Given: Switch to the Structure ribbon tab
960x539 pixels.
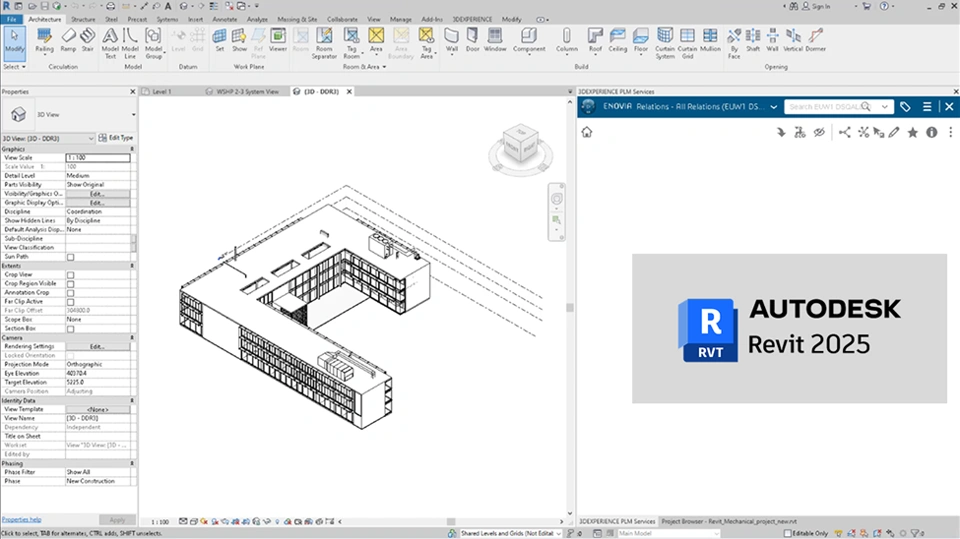Looking at the screenshot, I should [x=83, y=20].
